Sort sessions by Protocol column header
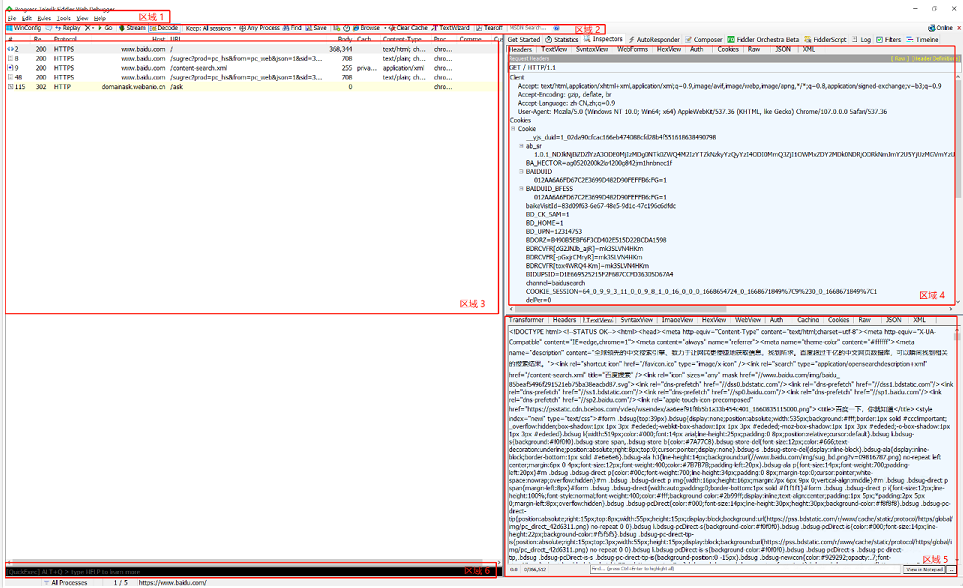The image size is (963, 588). tap(65, 39)
